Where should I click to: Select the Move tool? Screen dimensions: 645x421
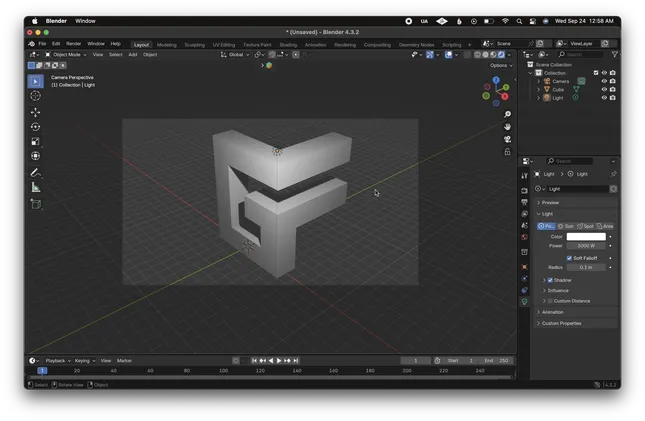pos(35,112)
